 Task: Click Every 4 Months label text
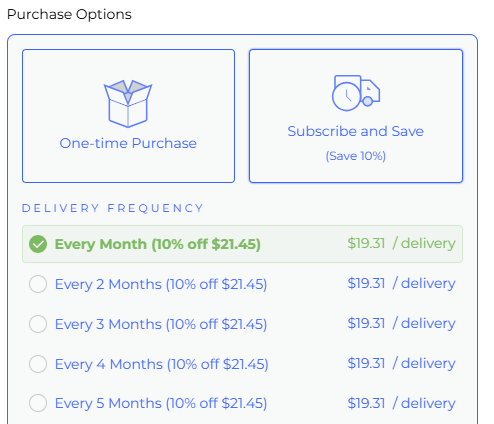pyautogui.click(x=162, y=364)
